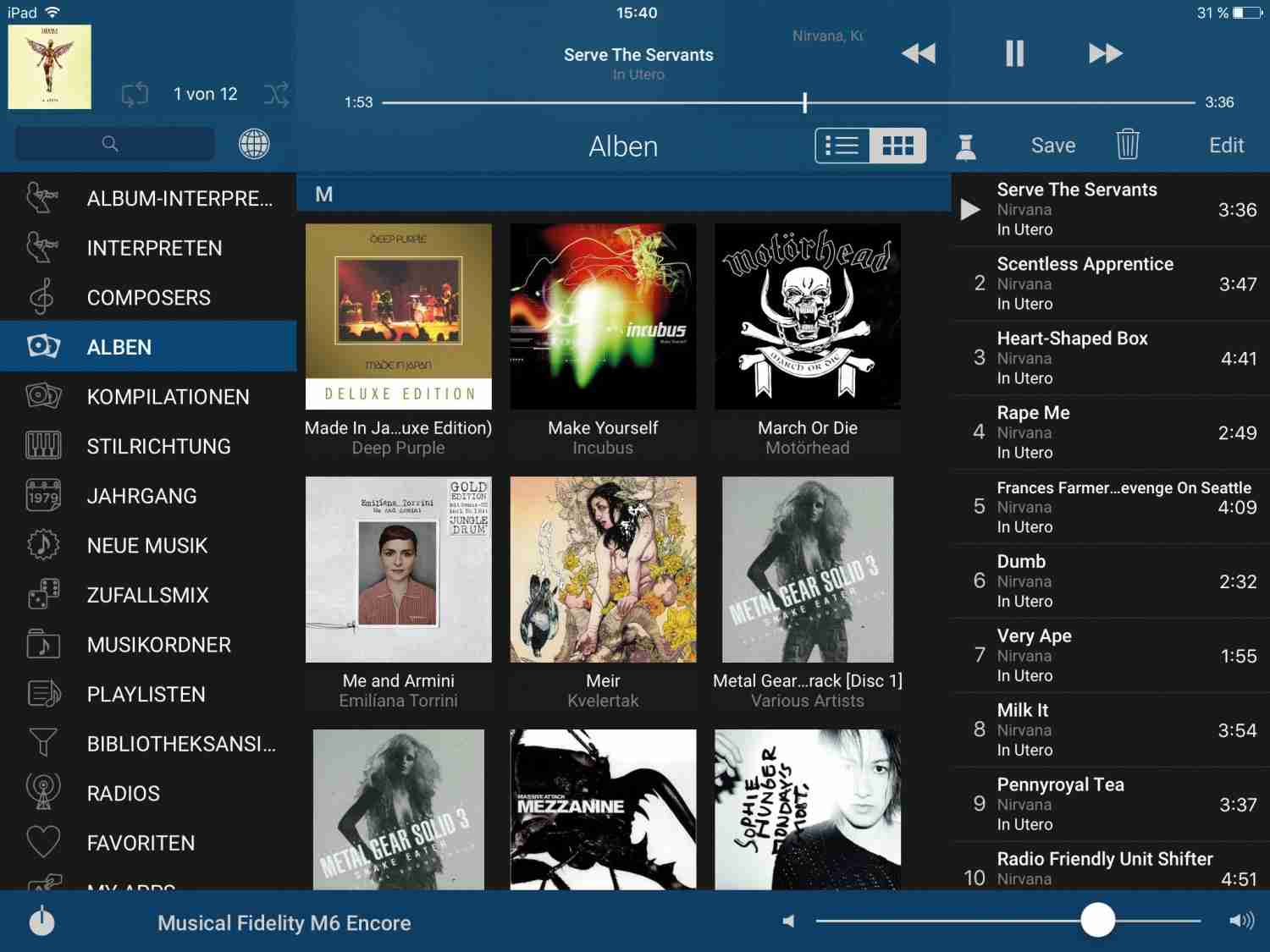This screenshot has height=952, width=1270.
Task: Clear playlist with trash icon
Action: [x=1128, y=145]
